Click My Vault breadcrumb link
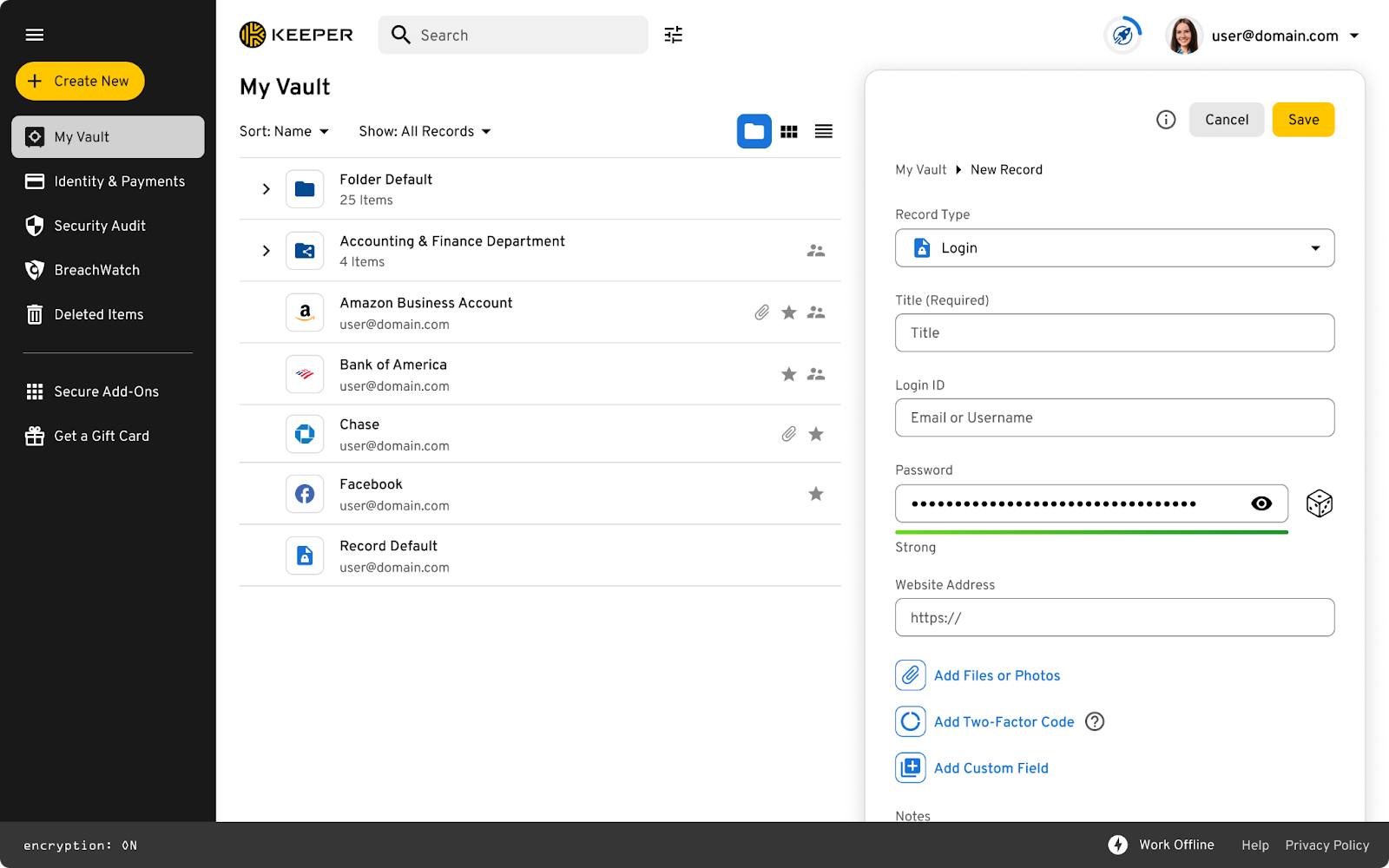Viewport: 1389px width, 868px height. (921, 169)
